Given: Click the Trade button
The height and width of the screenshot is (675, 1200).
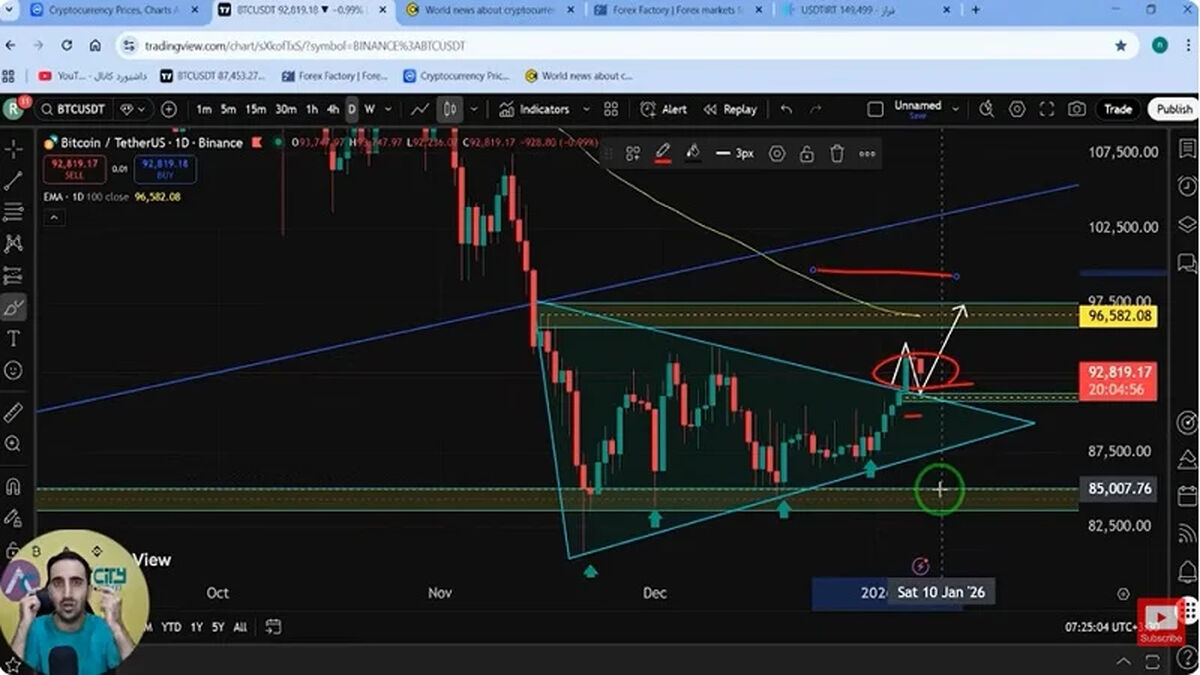Looking at the screenshot, I should point(1118,109).
